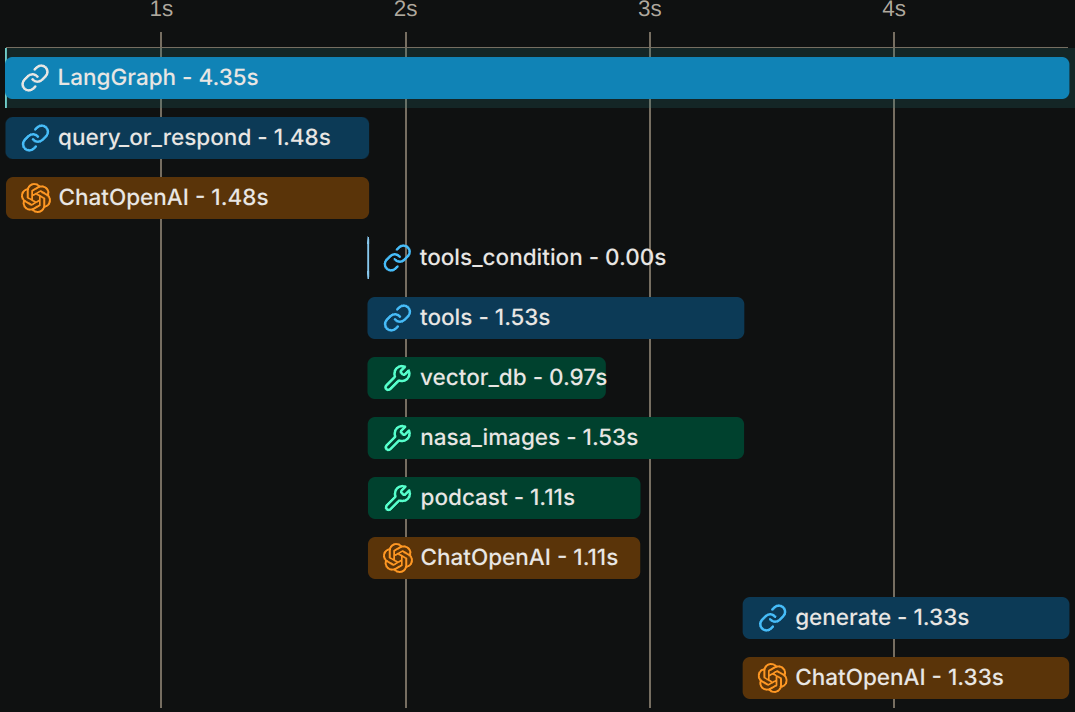This screenshot has width=1075, height=712.
Task: Click the 4s time axis label
Action: [894, 10]
